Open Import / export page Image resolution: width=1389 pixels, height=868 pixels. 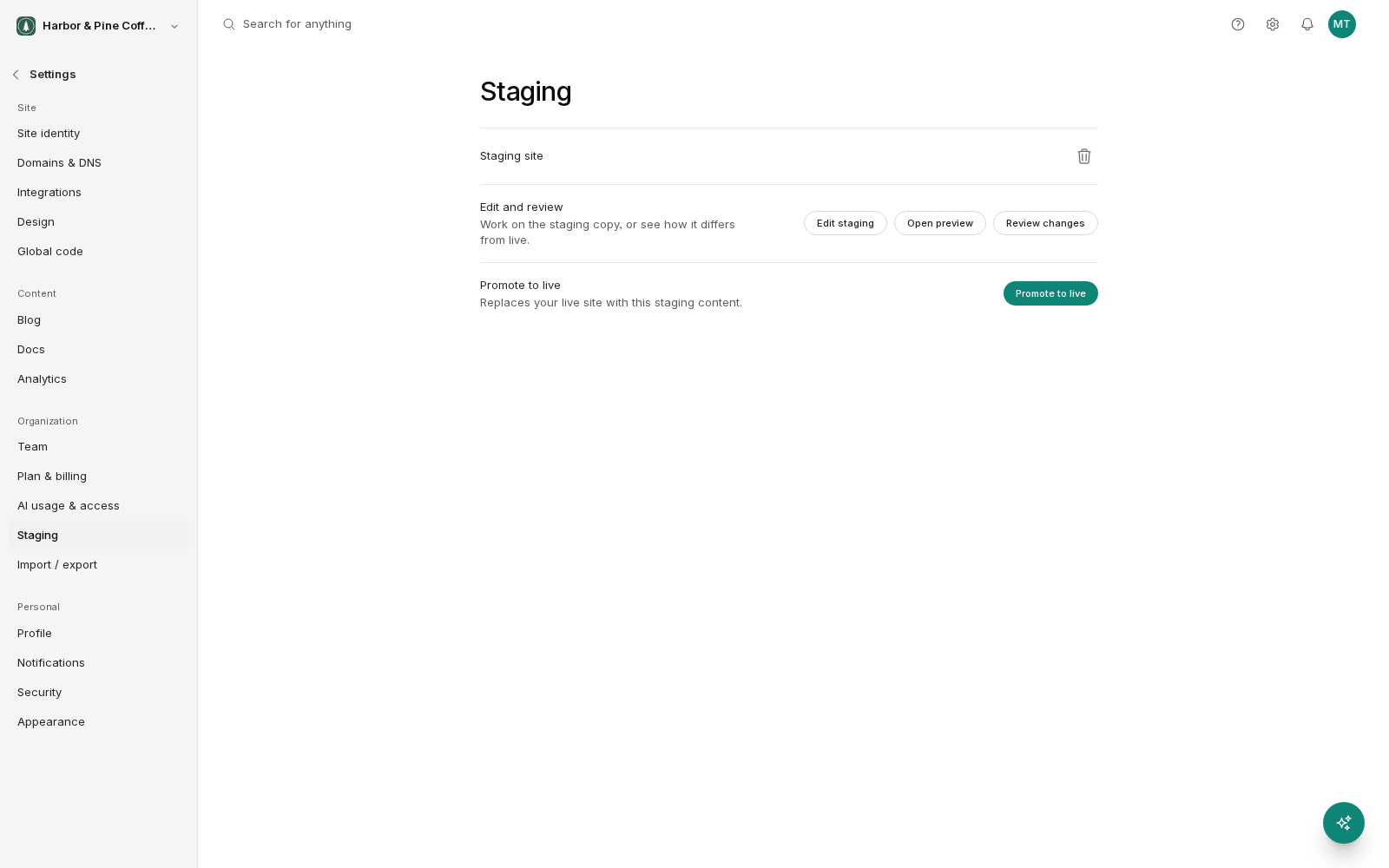(x=98, y=565)
